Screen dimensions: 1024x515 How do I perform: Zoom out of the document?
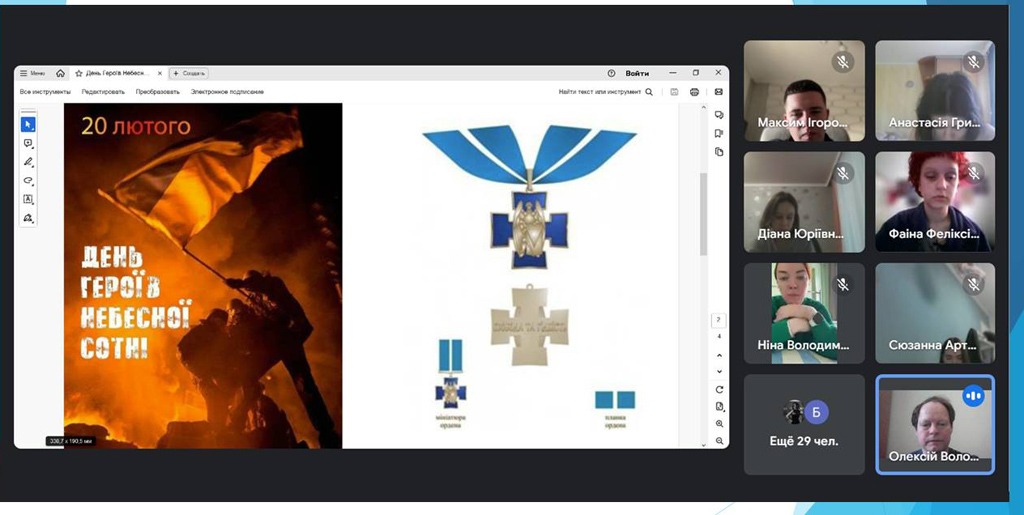point(719,440)
